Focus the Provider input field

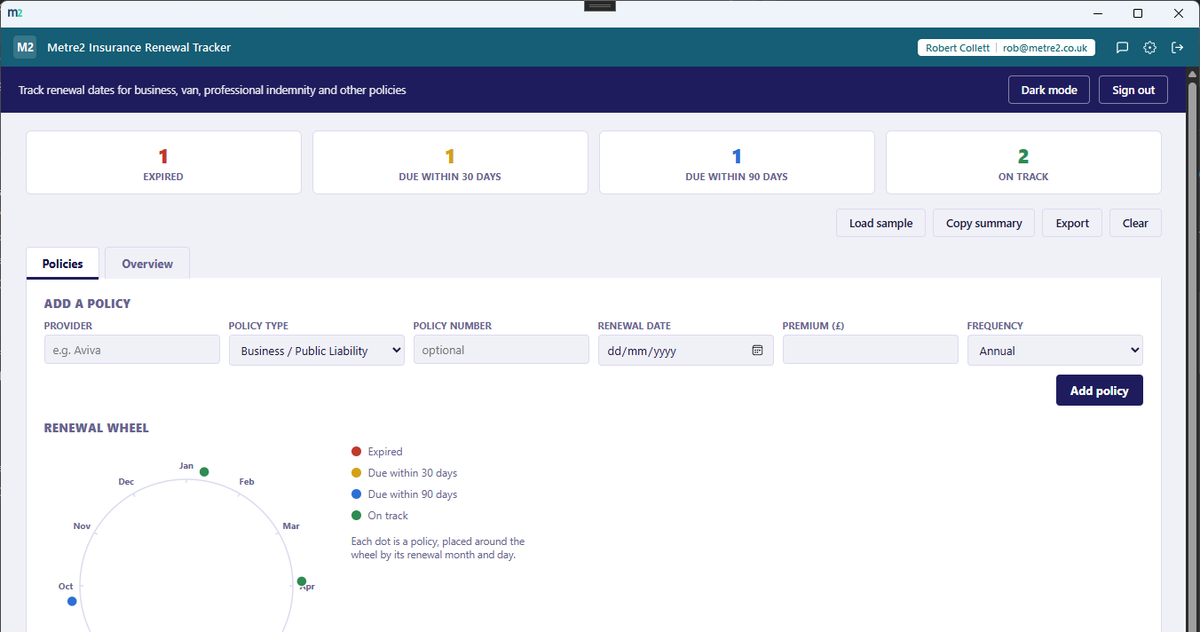point(132,350)
